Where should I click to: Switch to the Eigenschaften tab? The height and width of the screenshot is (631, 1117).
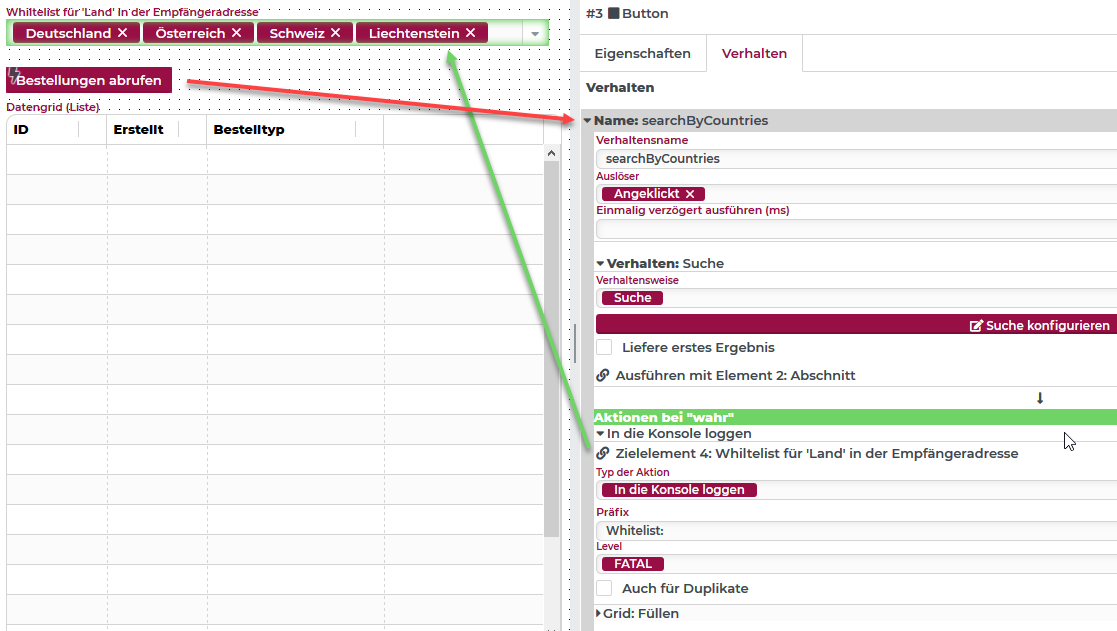tap(642, 54)
